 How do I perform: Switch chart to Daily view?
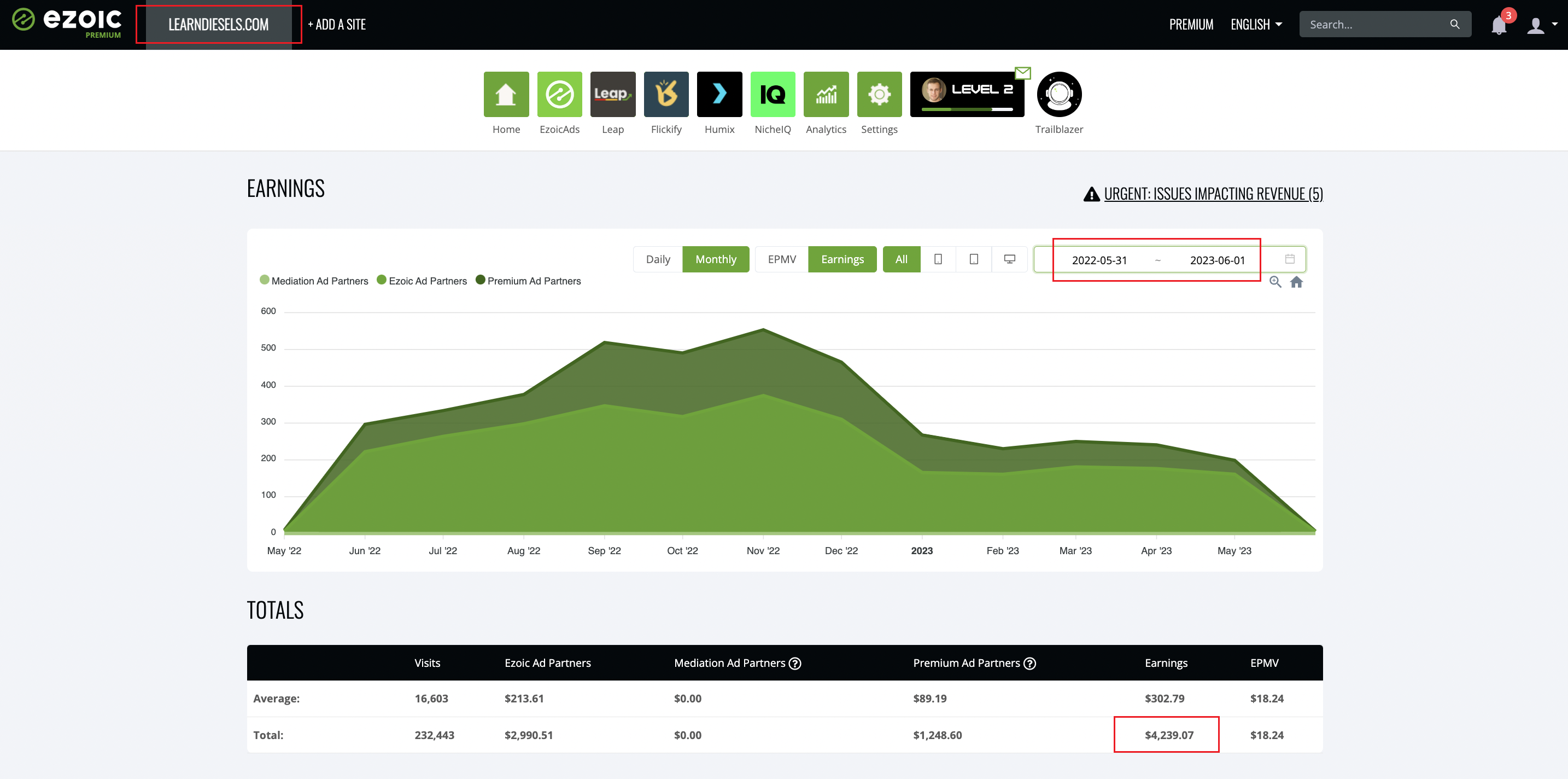coord(657,259)
